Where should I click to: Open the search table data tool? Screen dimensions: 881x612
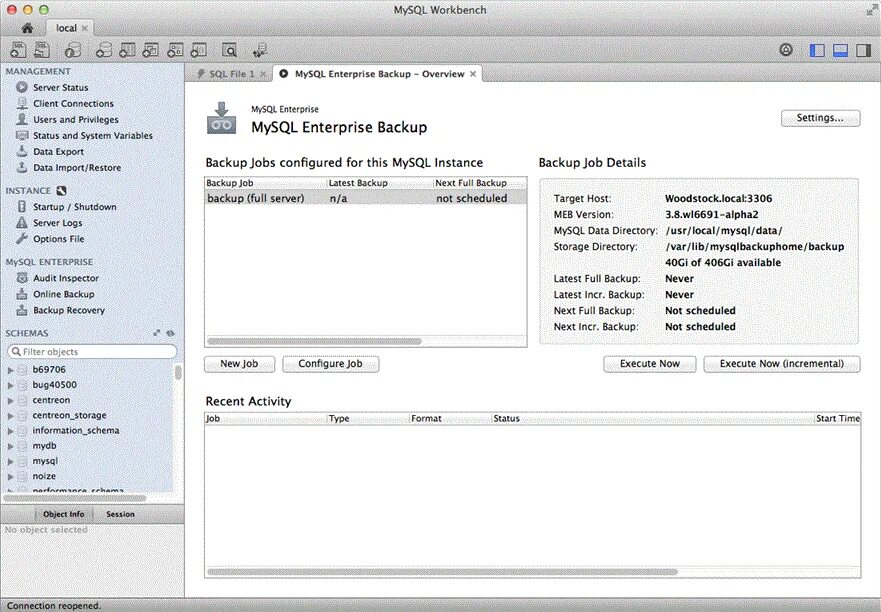228,49
